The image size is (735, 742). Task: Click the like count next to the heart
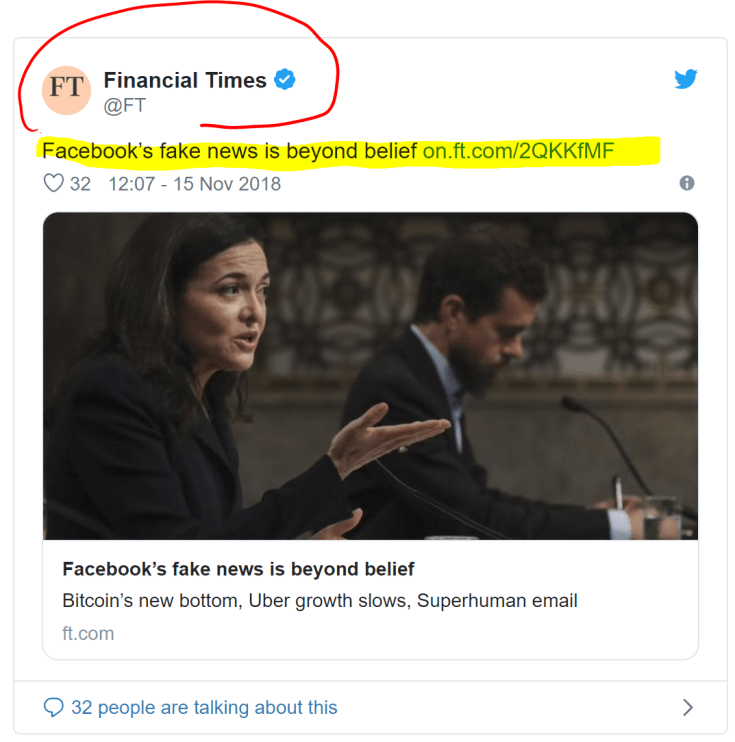(x=80, y=184)
